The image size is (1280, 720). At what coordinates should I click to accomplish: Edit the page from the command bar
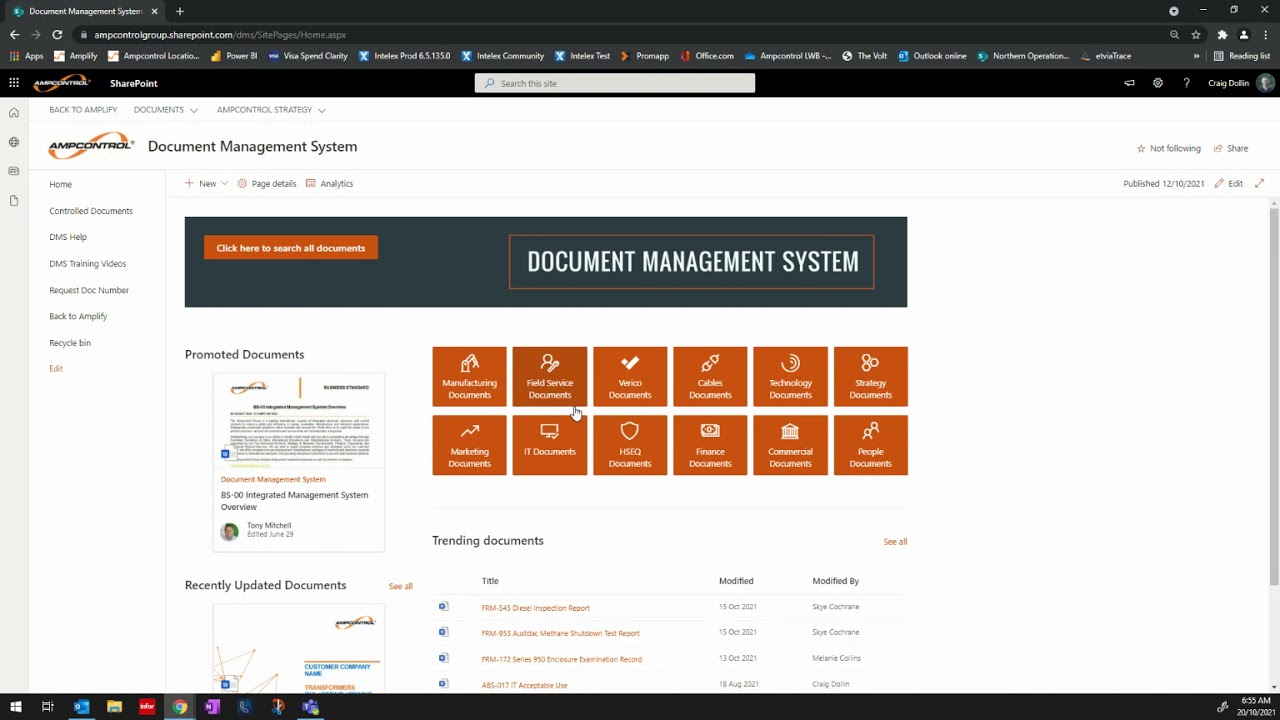coord(1229,183)
